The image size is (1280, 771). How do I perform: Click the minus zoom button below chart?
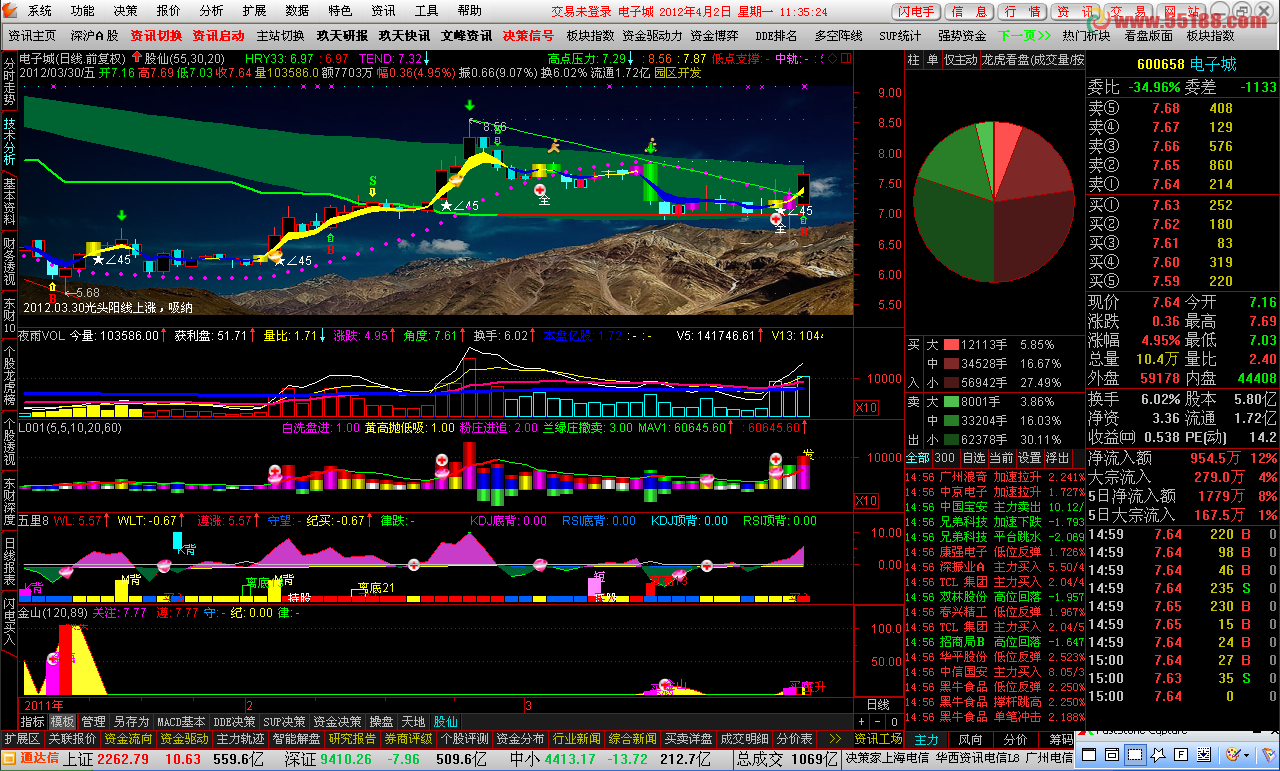pos(877,721)
